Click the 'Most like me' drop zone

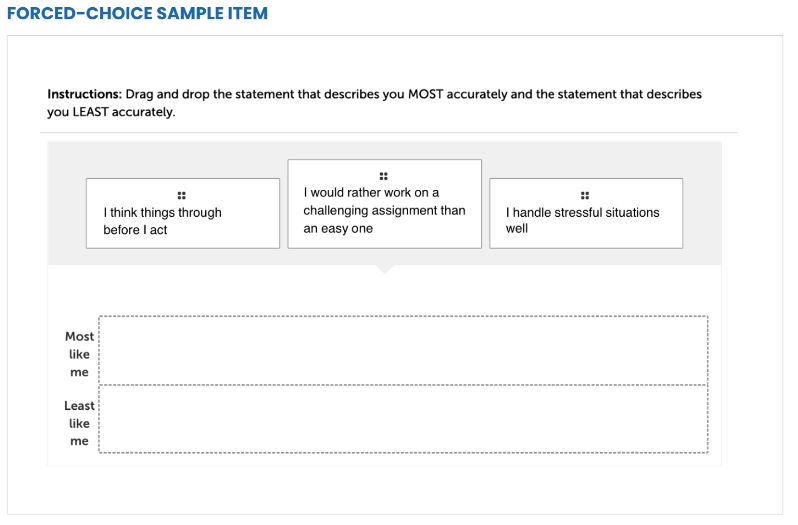[403, 350]
